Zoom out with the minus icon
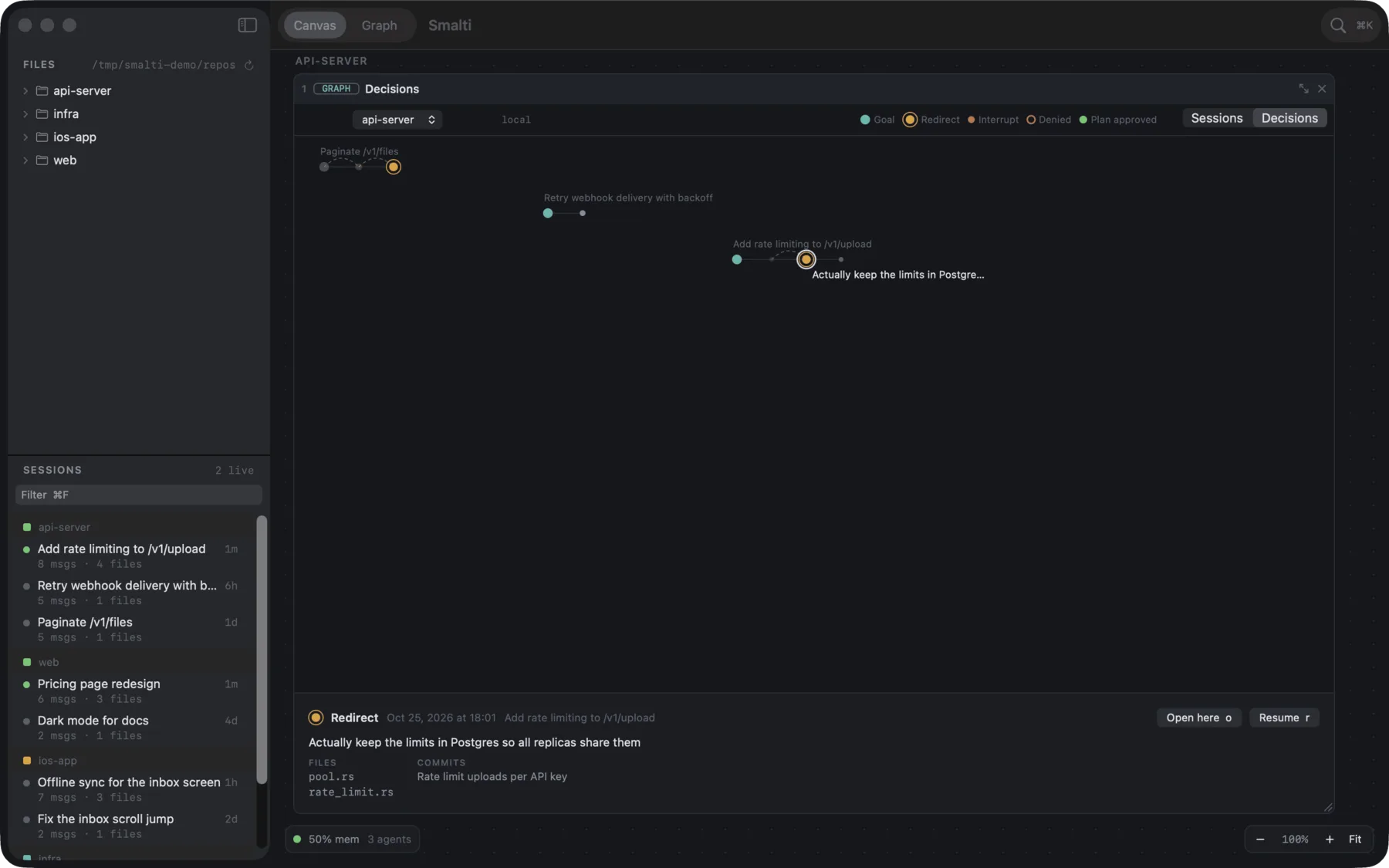The width and height of the screenshot is (1389, 868). [1260, 839]
